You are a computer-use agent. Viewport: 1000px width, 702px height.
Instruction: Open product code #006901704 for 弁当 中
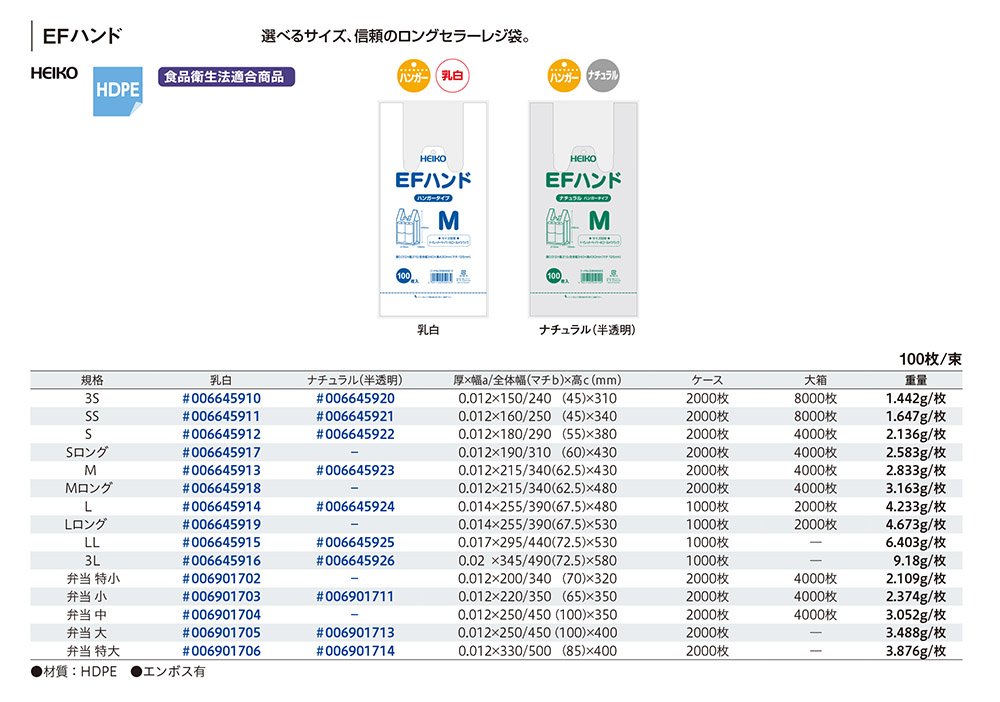221,615
